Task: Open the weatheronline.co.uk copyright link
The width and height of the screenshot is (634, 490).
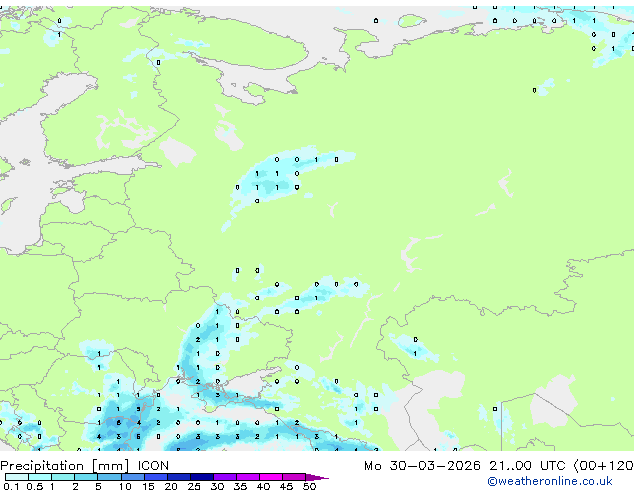Action: click(550, 481)
